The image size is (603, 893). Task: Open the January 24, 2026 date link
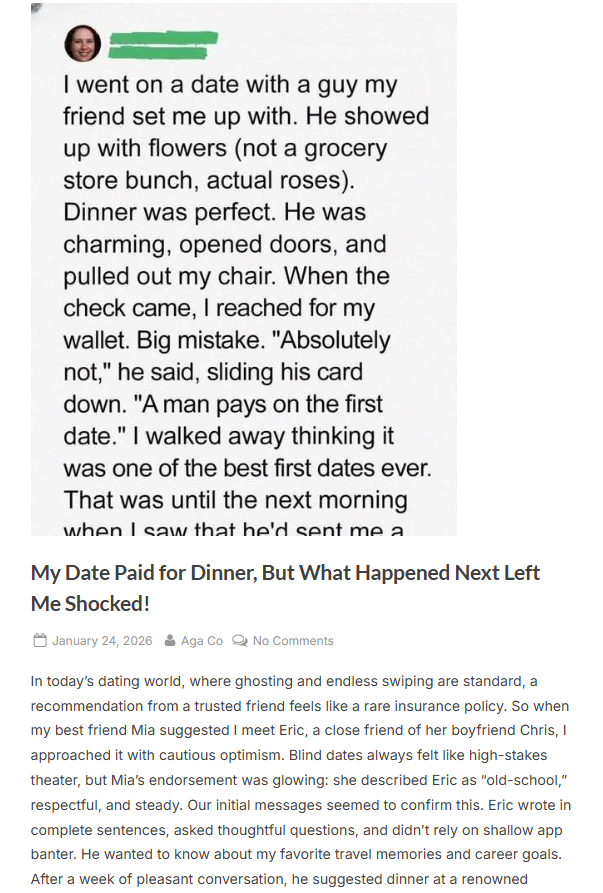click(x=102, y=641)
